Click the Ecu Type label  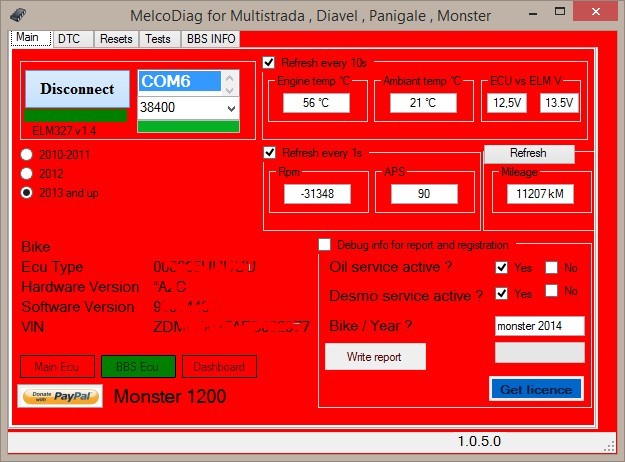(52, 267)
